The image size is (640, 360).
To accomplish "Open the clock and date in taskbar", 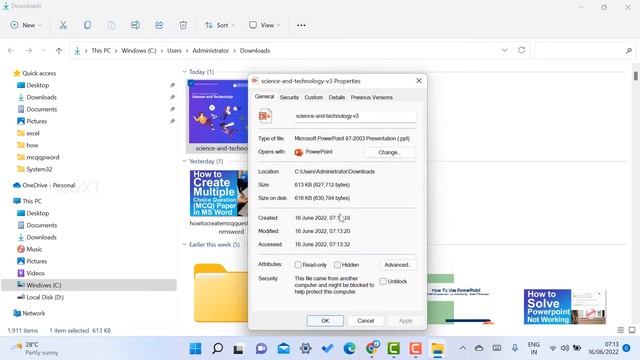I will 603,348.
